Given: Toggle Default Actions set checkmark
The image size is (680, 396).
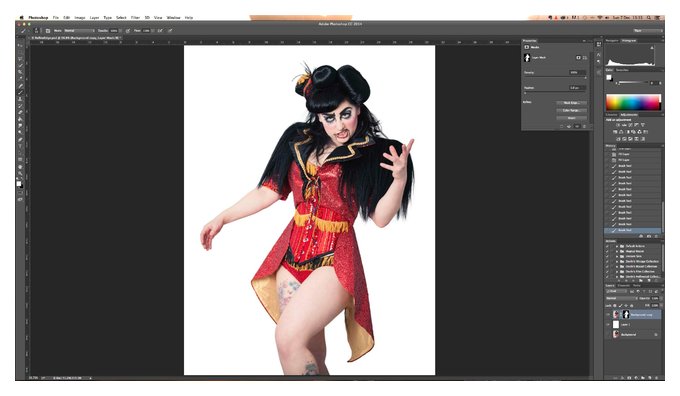Looking at the screenshot, I should 607,246.
